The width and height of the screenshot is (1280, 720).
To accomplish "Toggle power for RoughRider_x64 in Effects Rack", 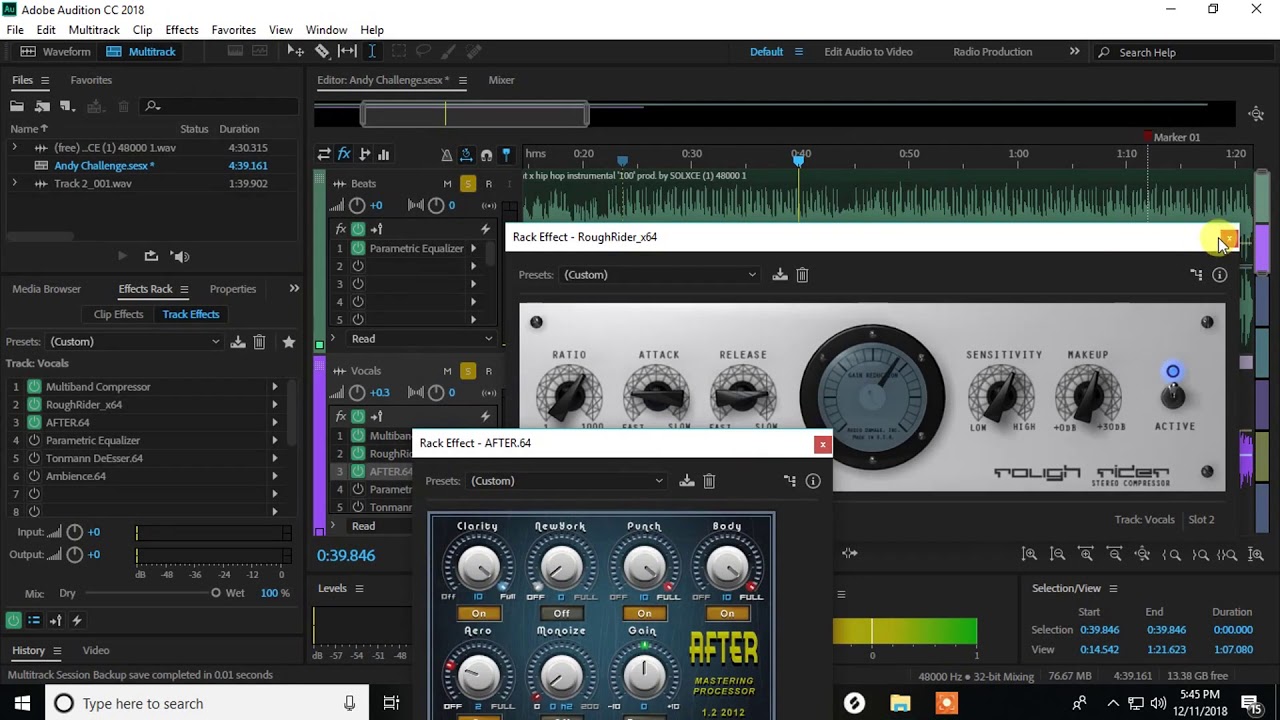I will click(x=34, y=405).
